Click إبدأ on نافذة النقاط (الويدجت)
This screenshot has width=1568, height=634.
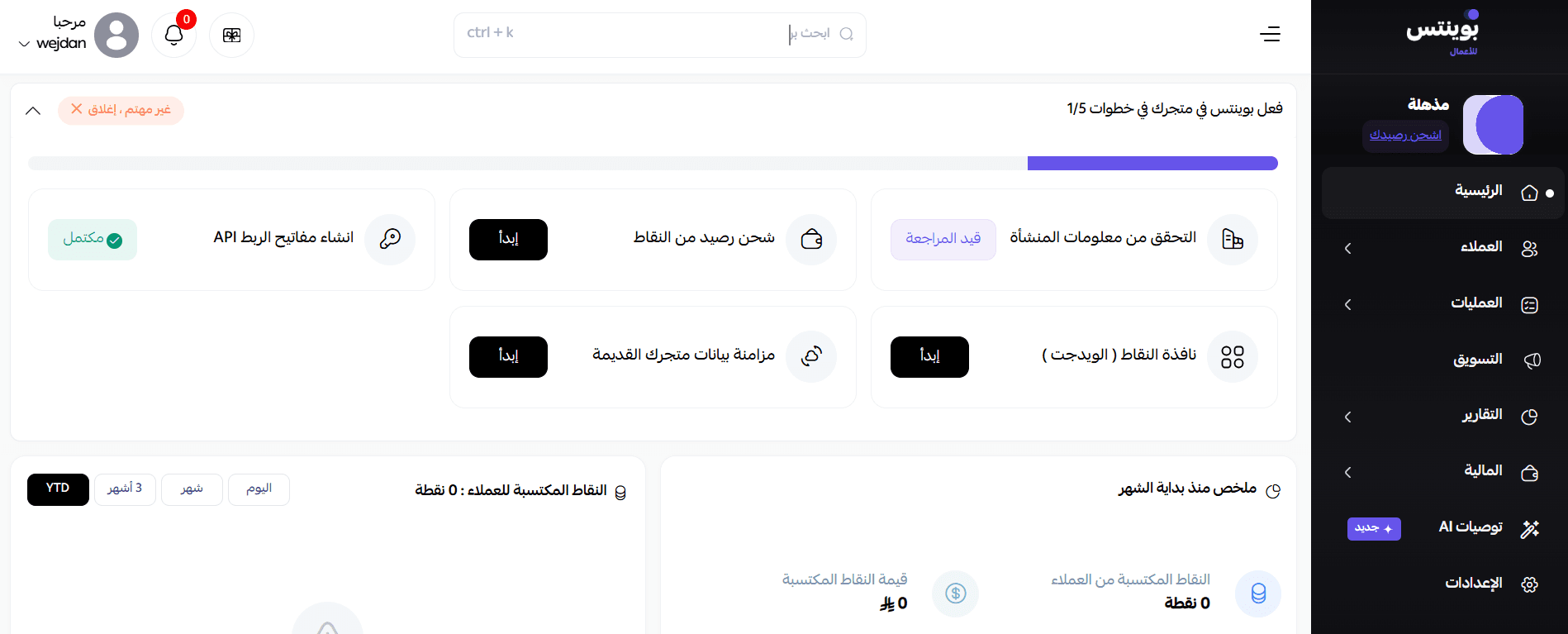pos(929,357)
